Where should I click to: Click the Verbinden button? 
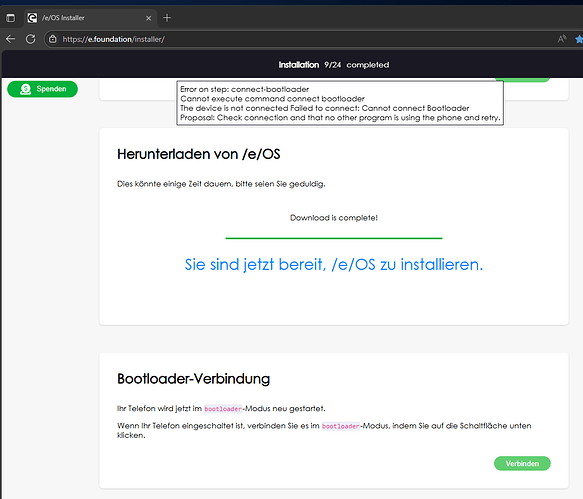[x=522, y=463]
